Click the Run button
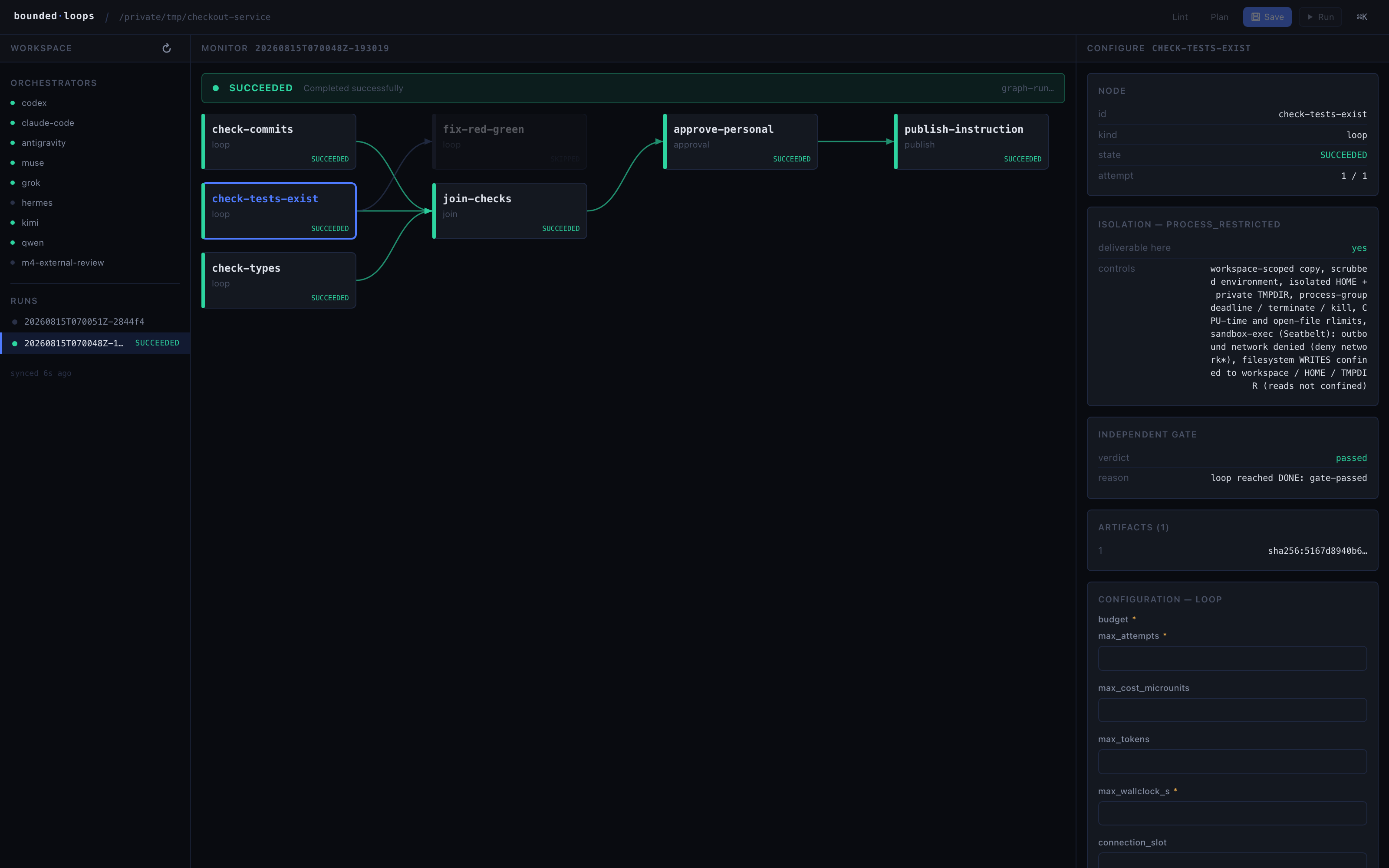Screen dimensions: 1389x868 (1320, 17)
